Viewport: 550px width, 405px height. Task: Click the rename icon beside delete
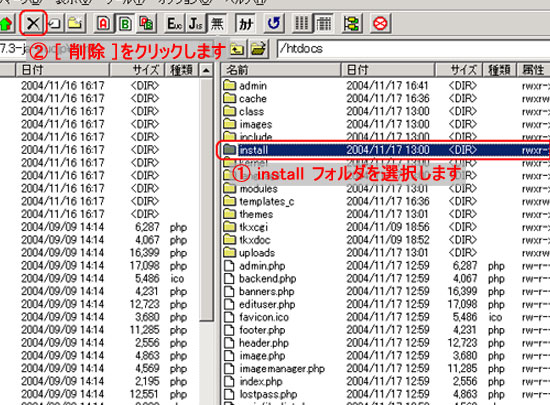(55, 23)
